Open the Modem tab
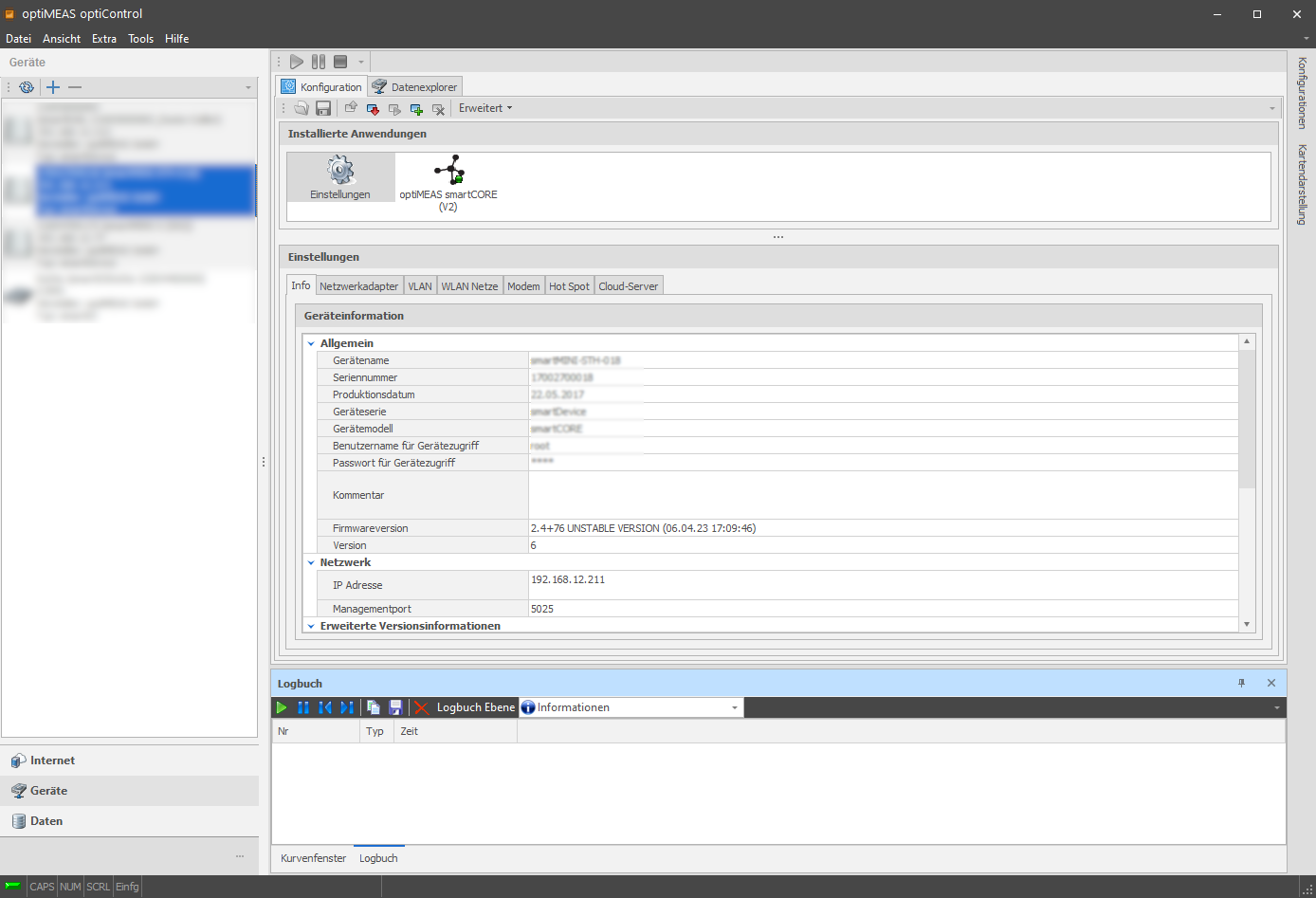This screenshot has height=898, width=1316. point(523,286)
